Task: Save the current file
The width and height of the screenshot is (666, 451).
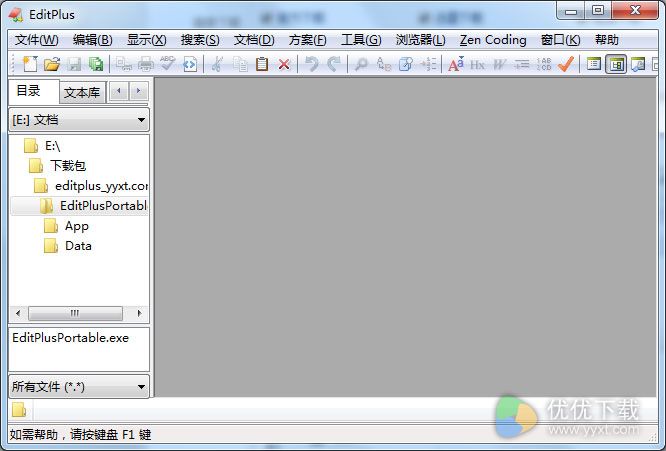Action: [74, 64]
